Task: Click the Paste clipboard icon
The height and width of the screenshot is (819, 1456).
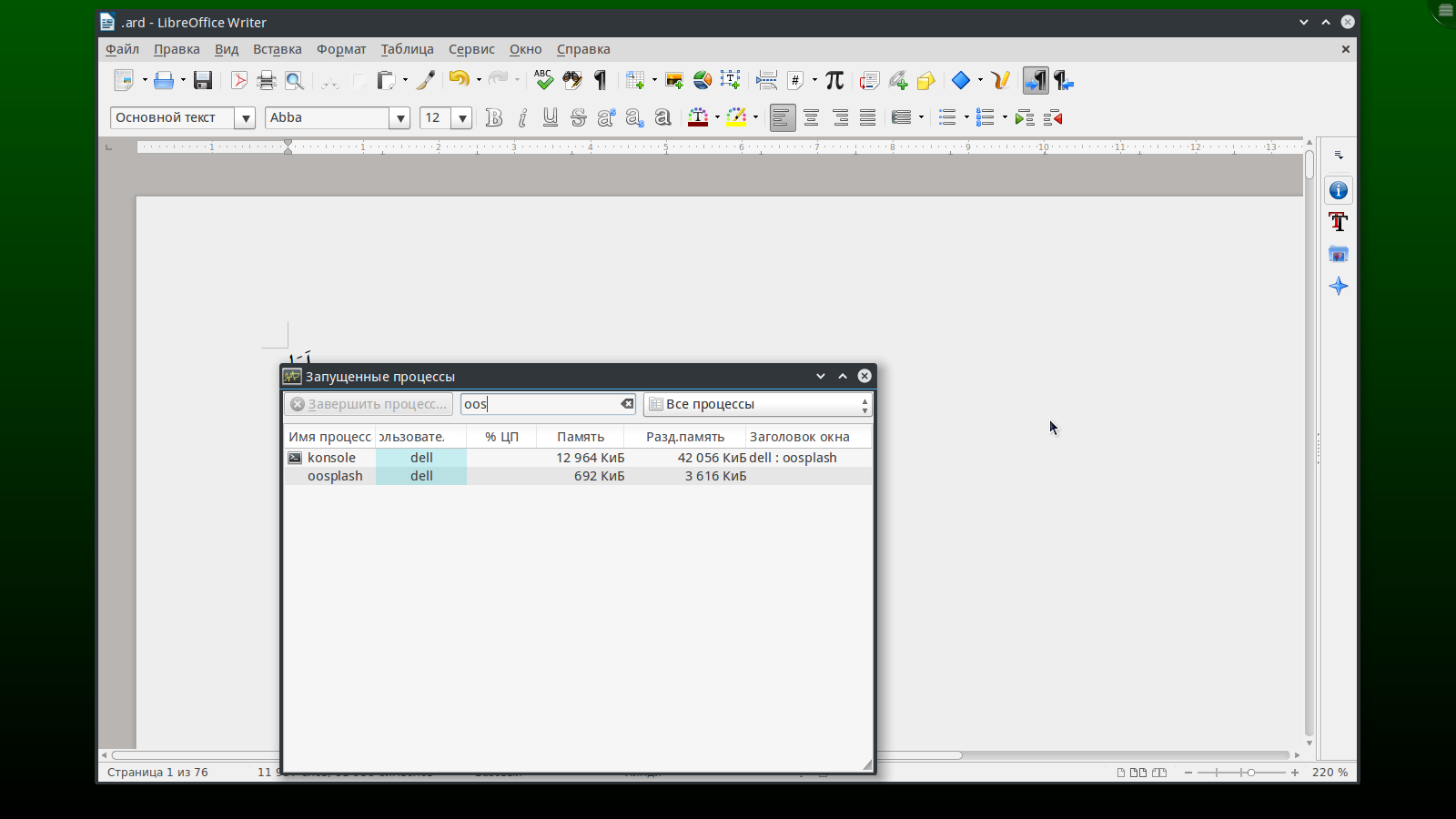Action: (387, 81)
